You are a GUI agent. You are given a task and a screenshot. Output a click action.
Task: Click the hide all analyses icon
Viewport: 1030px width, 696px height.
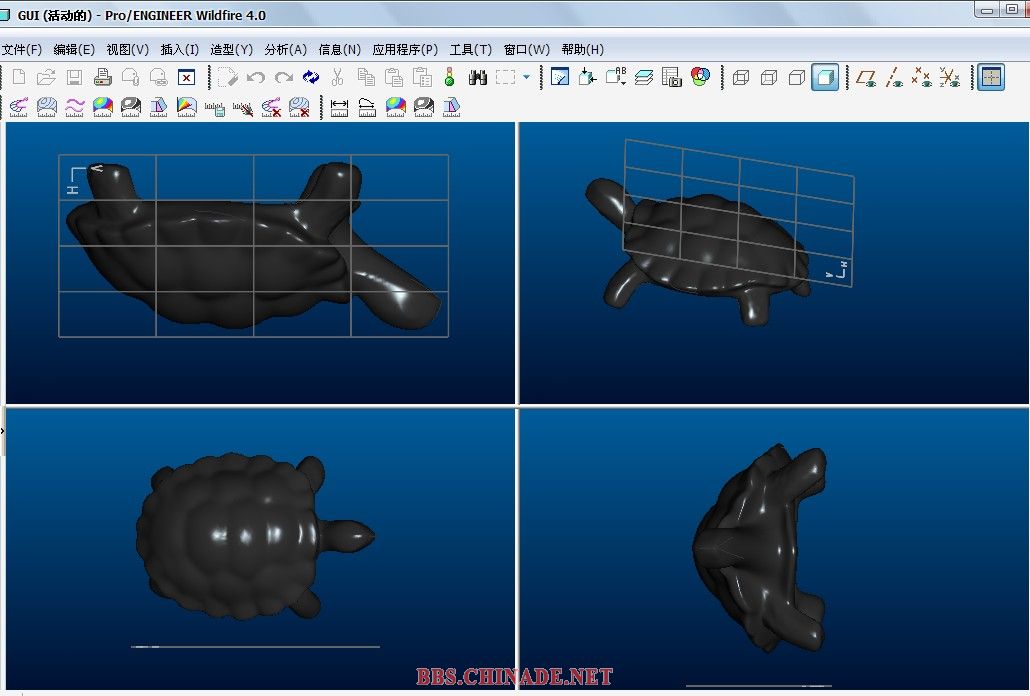(243, 108)
